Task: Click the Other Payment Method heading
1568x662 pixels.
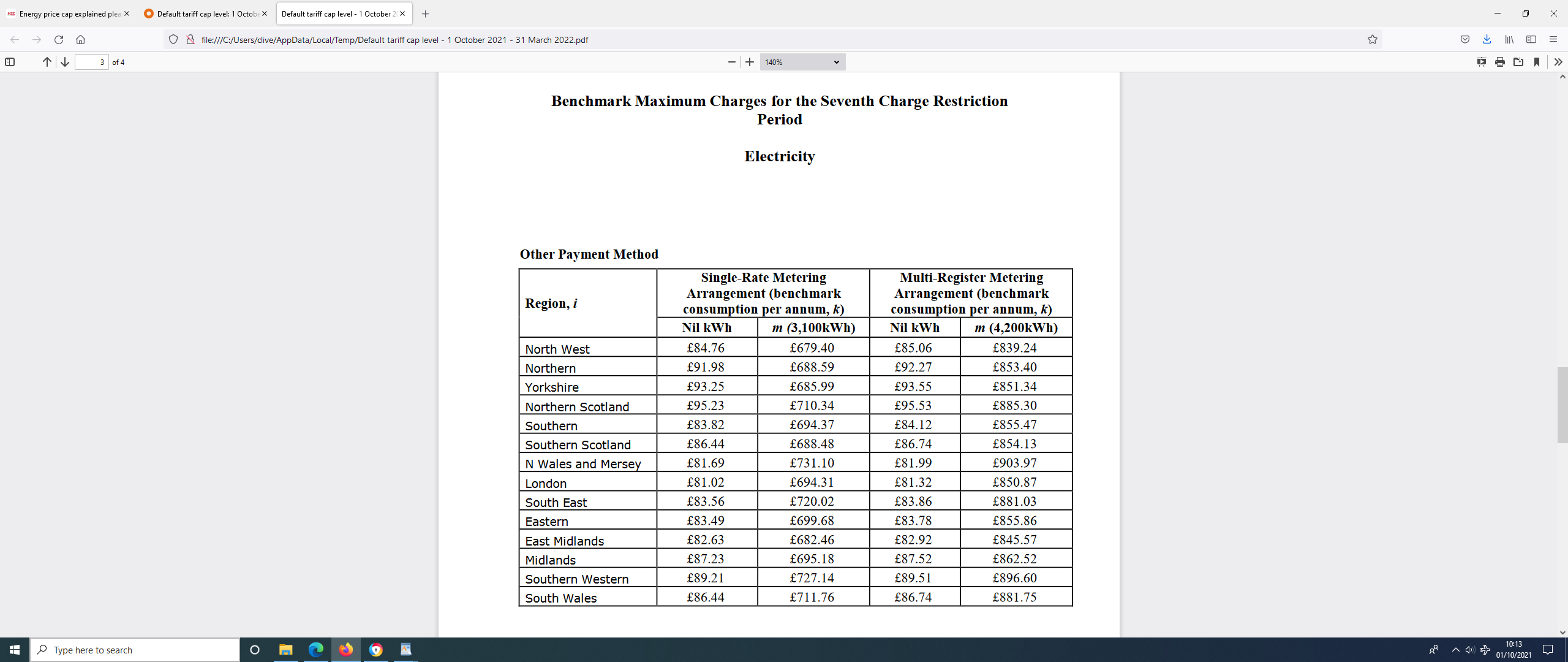Action: click(x=589, y=254)
